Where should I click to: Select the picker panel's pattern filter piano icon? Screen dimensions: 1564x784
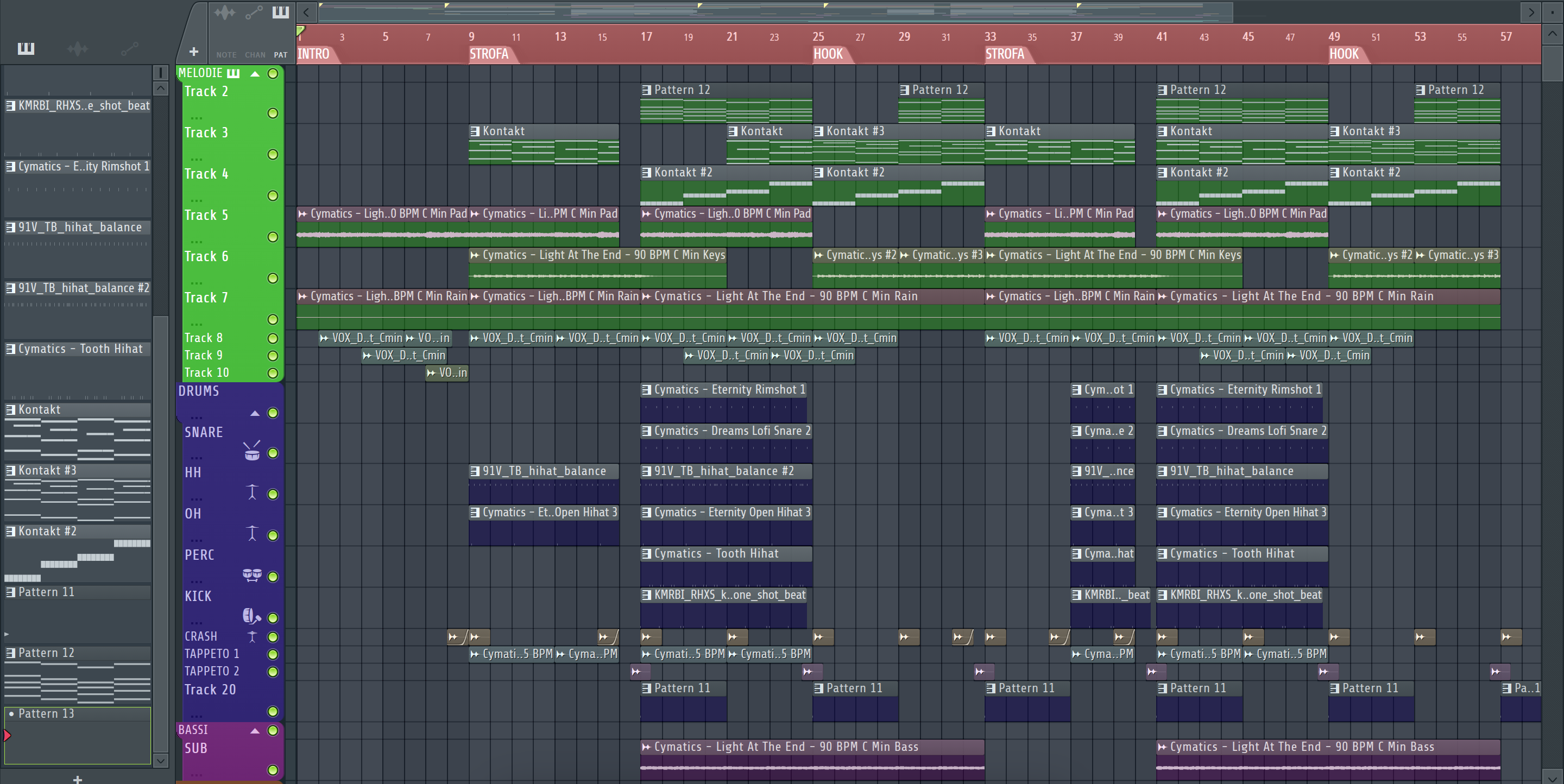26,48
